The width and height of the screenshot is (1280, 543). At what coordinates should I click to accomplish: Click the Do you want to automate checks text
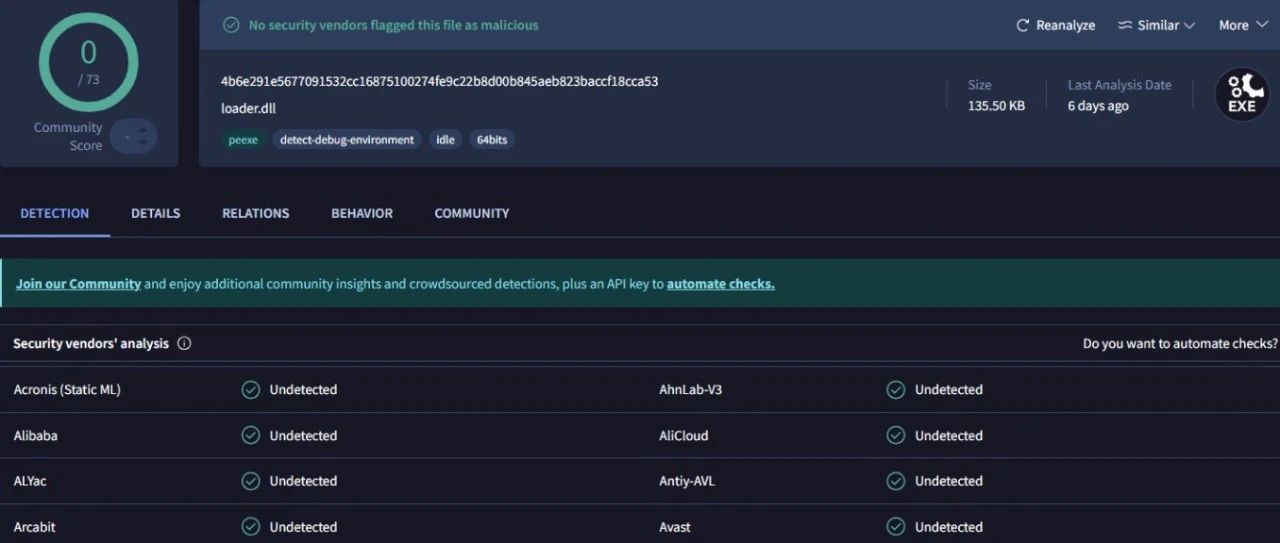coord(1180,343)
